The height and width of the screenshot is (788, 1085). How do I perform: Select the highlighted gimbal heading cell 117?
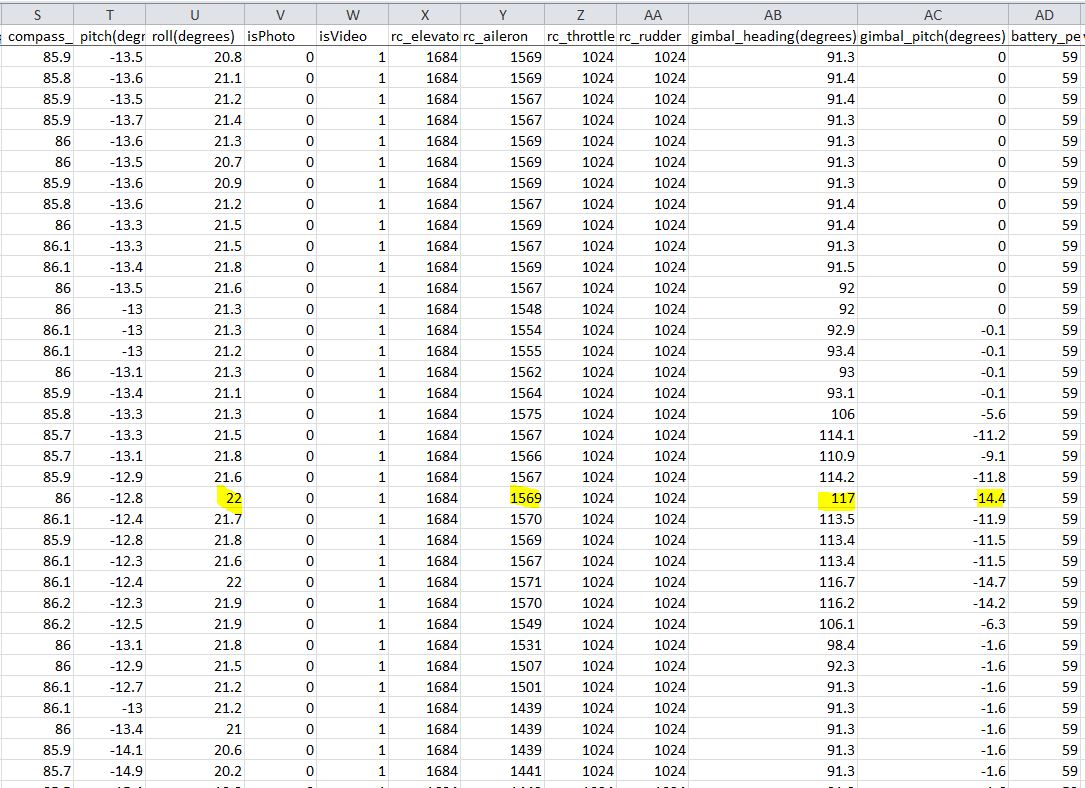(x=773, y=498)
